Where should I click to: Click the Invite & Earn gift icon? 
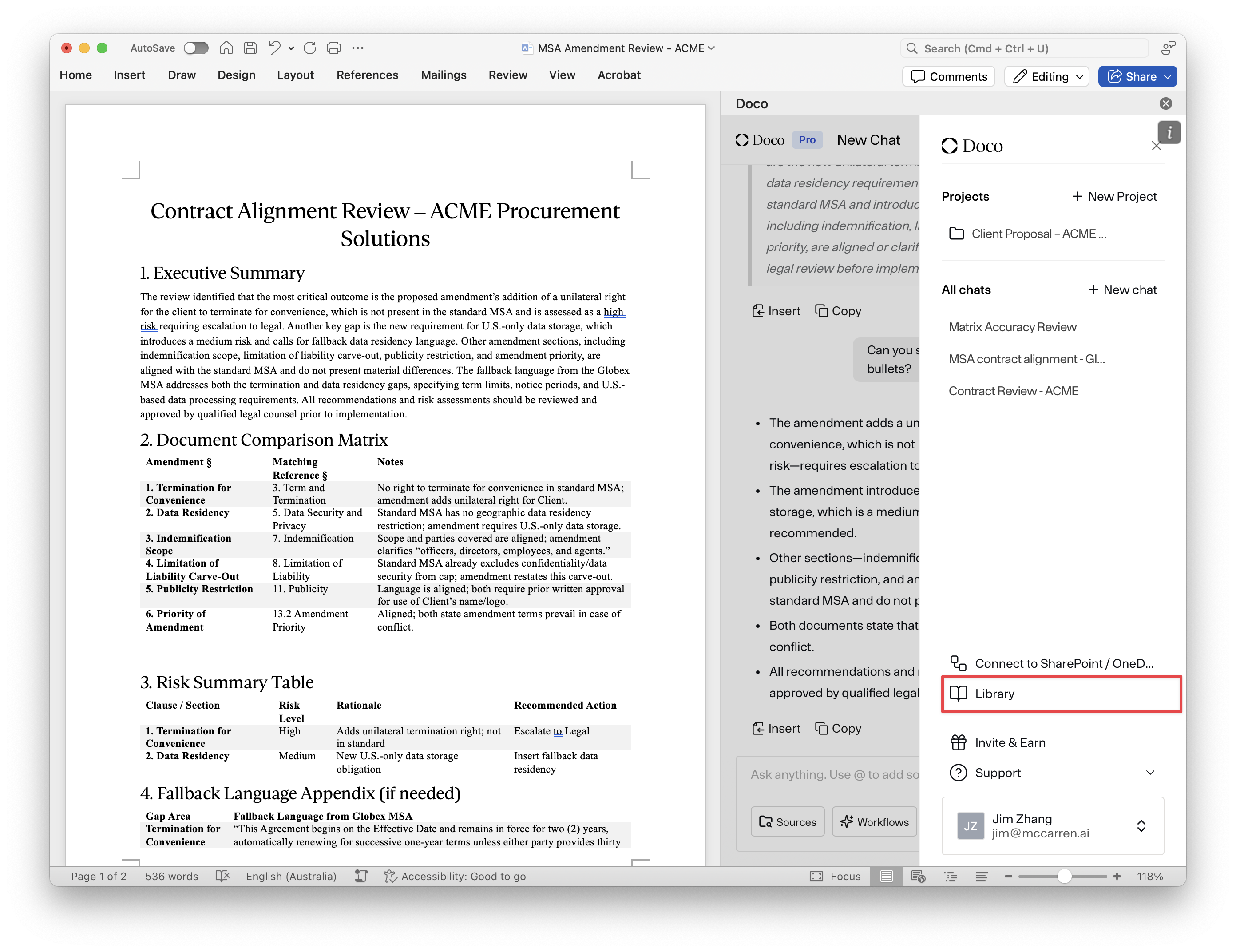pos(958,742)
